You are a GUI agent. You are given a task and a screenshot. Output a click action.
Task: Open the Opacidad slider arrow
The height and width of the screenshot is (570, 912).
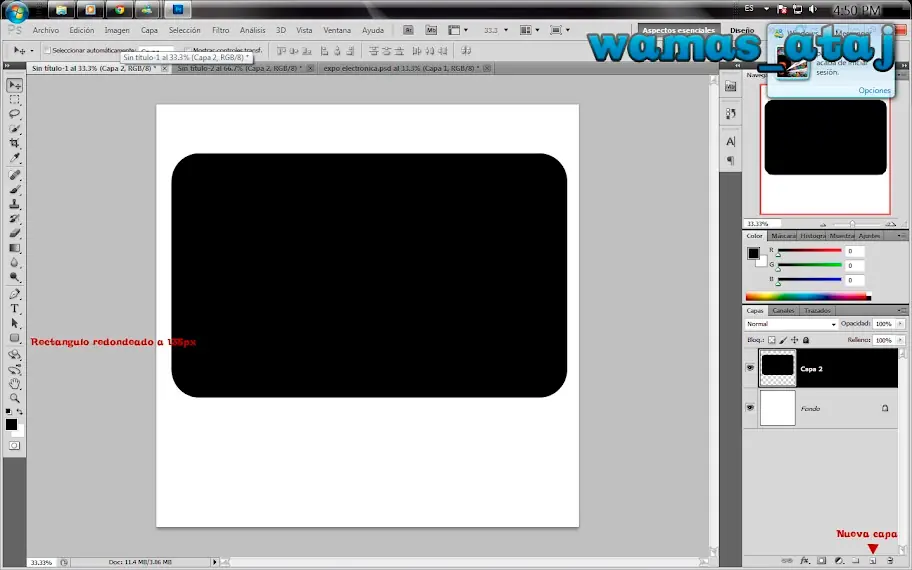coord(900,324)
